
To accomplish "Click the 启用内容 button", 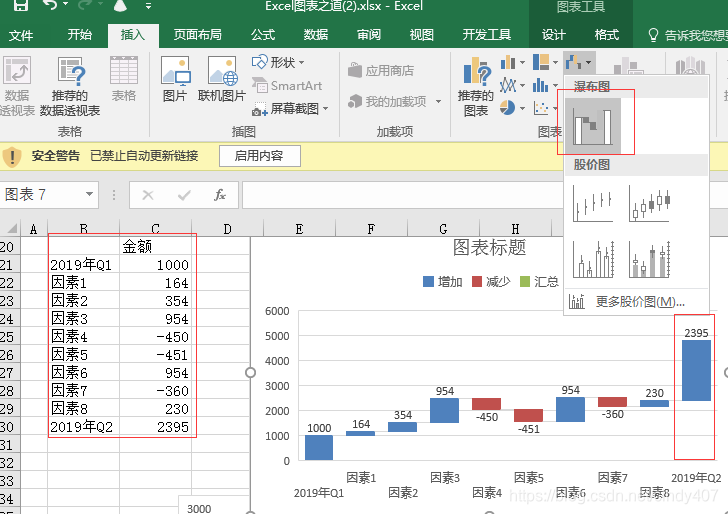I will [x=259, y=156].
